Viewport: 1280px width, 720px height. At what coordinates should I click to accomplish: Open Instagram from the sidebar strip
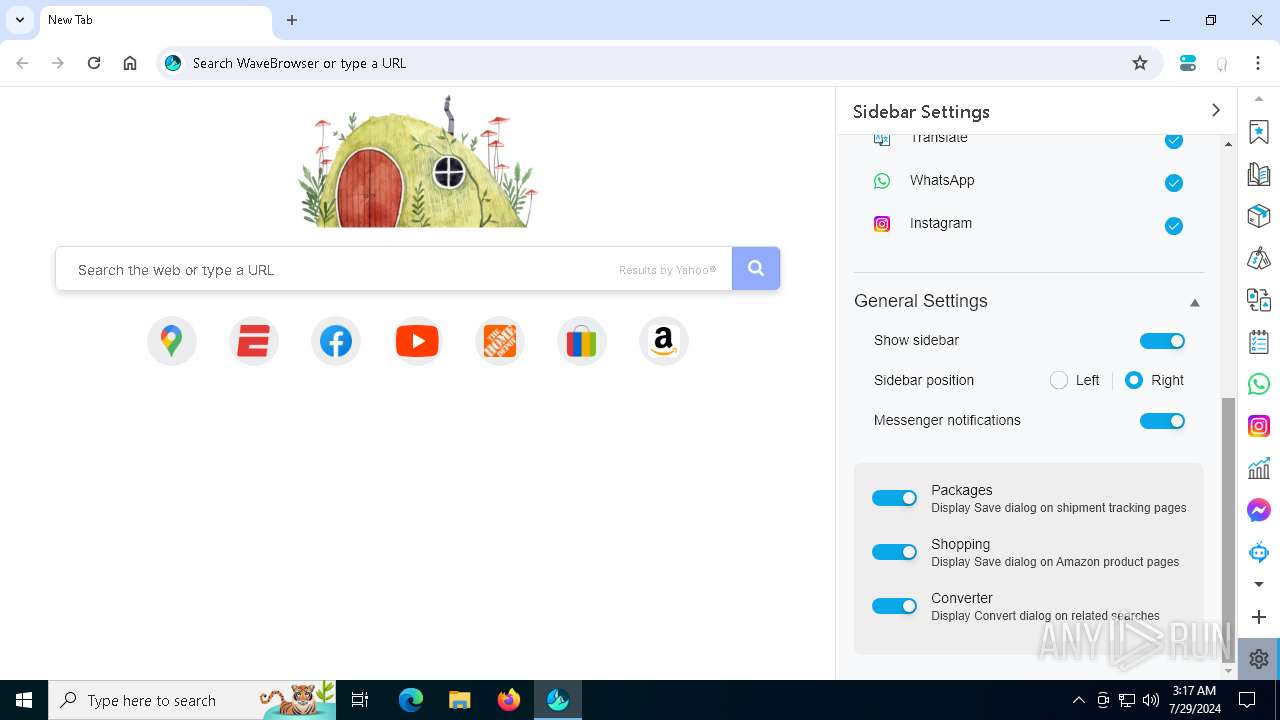tap(1259, 426)
